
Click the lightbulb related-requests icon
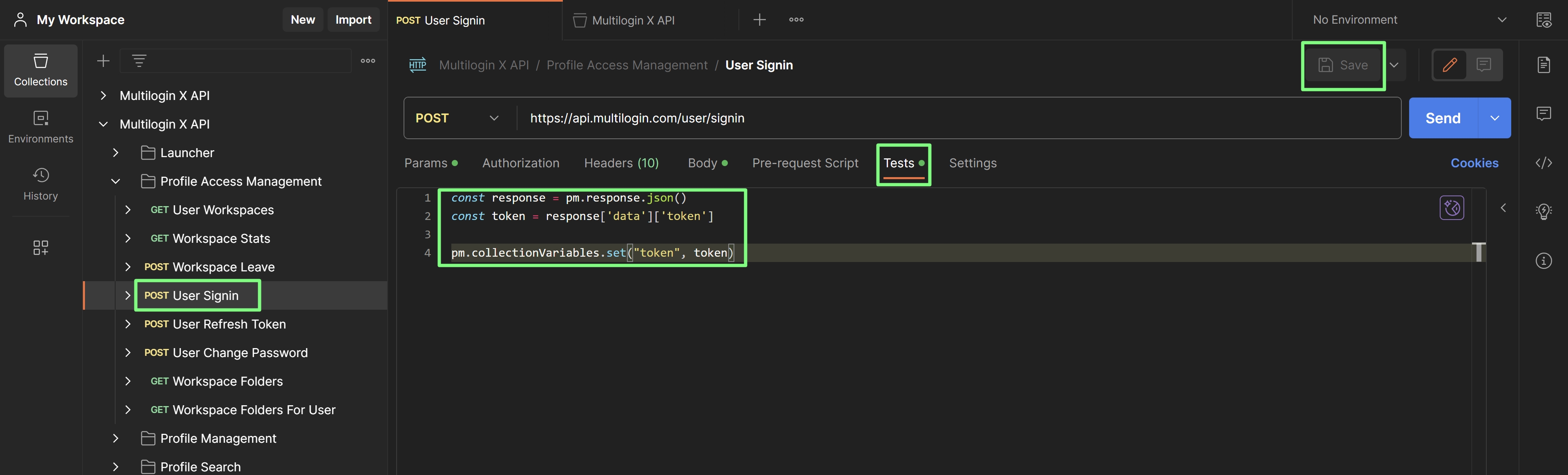[x=1543, y=212]
